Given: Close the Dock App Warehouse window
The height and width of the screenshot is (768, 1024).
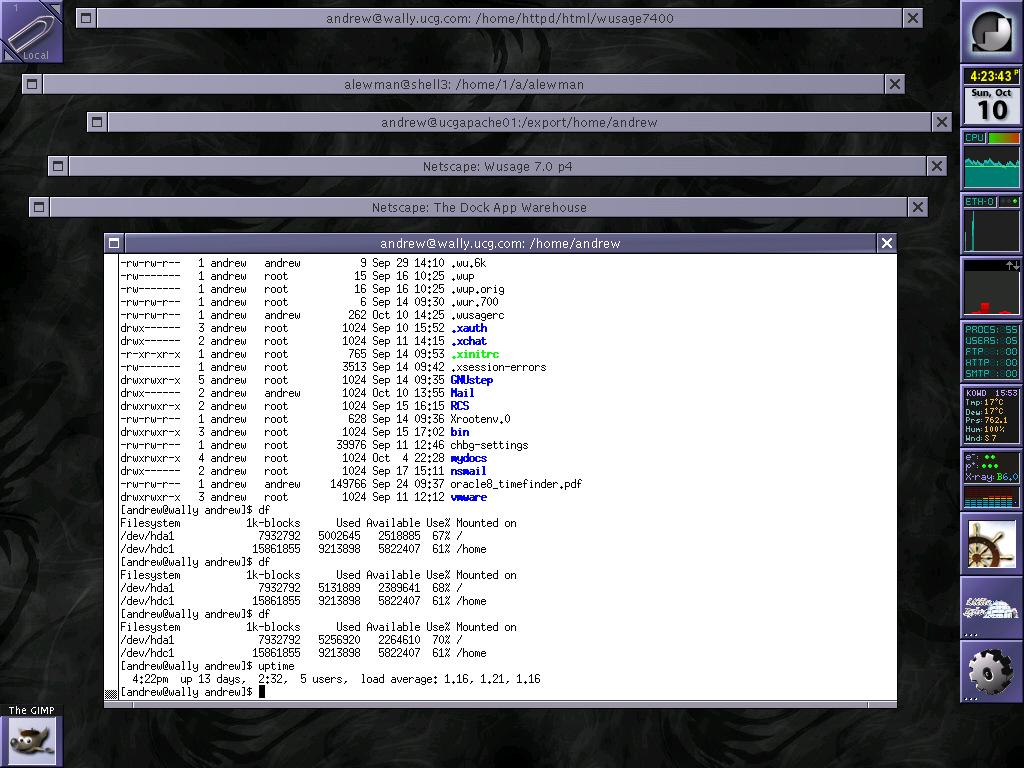Looking at the screenshot, I should tap(918, 207).
